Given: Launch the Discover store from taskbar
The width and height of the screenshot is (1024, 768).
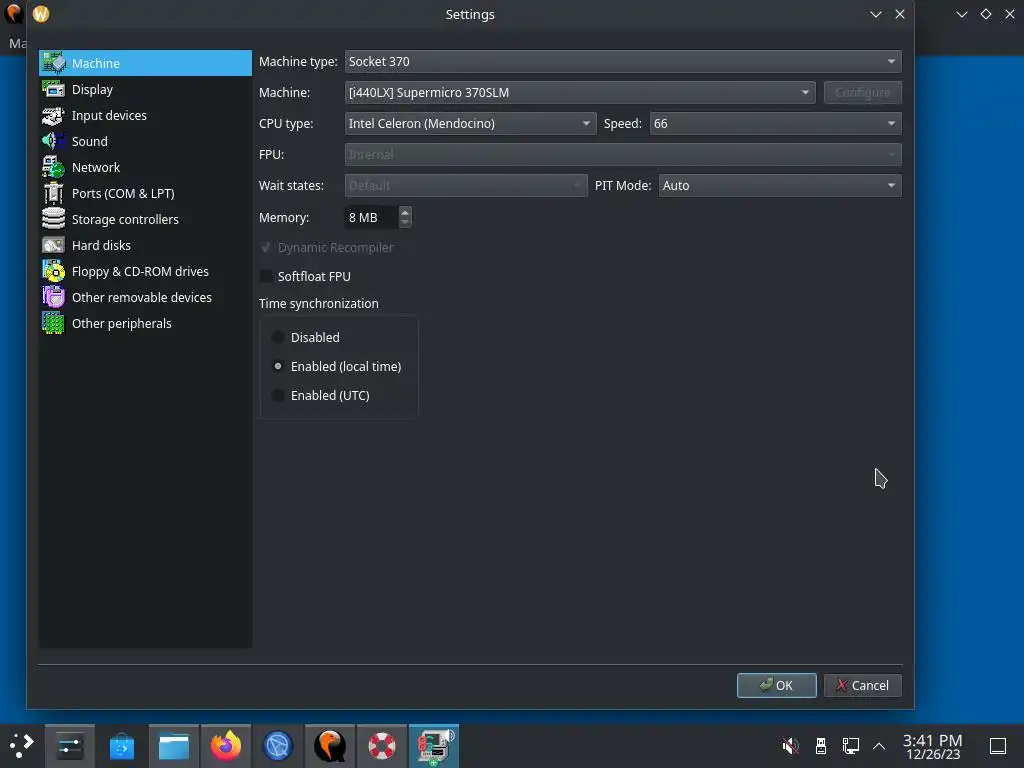Looking at the screenshot, I should 121,746.
